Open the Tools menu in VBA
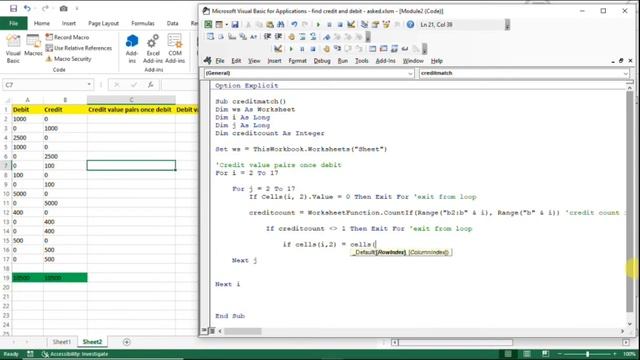This screenshot has width=640, height=360. 361,61
